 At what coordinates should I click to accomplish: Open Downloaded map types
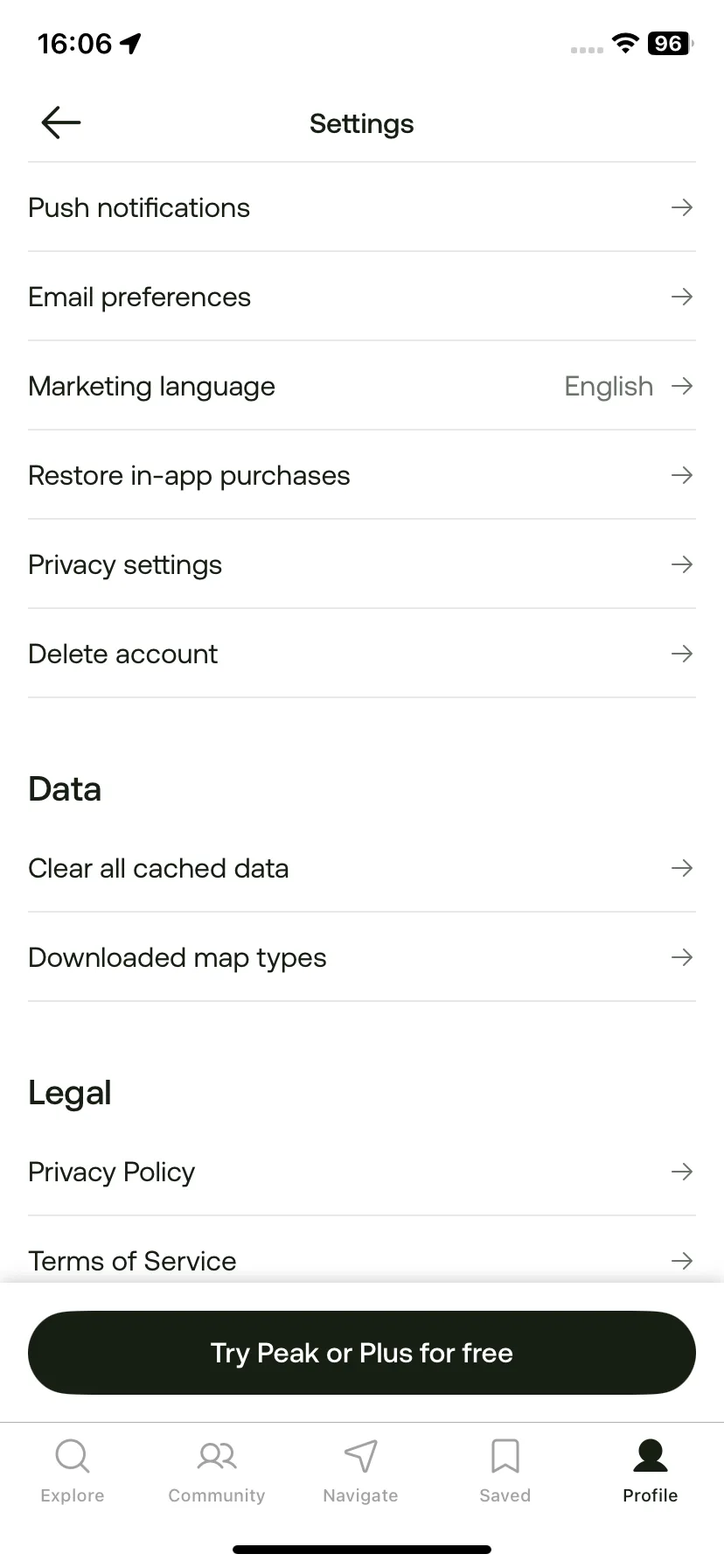362,957
